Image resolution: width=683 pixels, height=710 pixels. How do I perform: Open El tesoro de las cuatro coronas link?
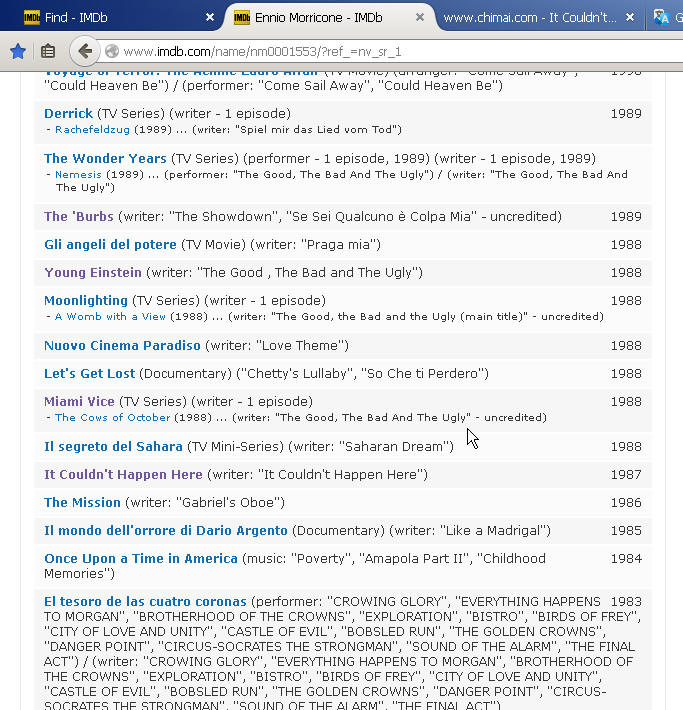coord(145,602)
